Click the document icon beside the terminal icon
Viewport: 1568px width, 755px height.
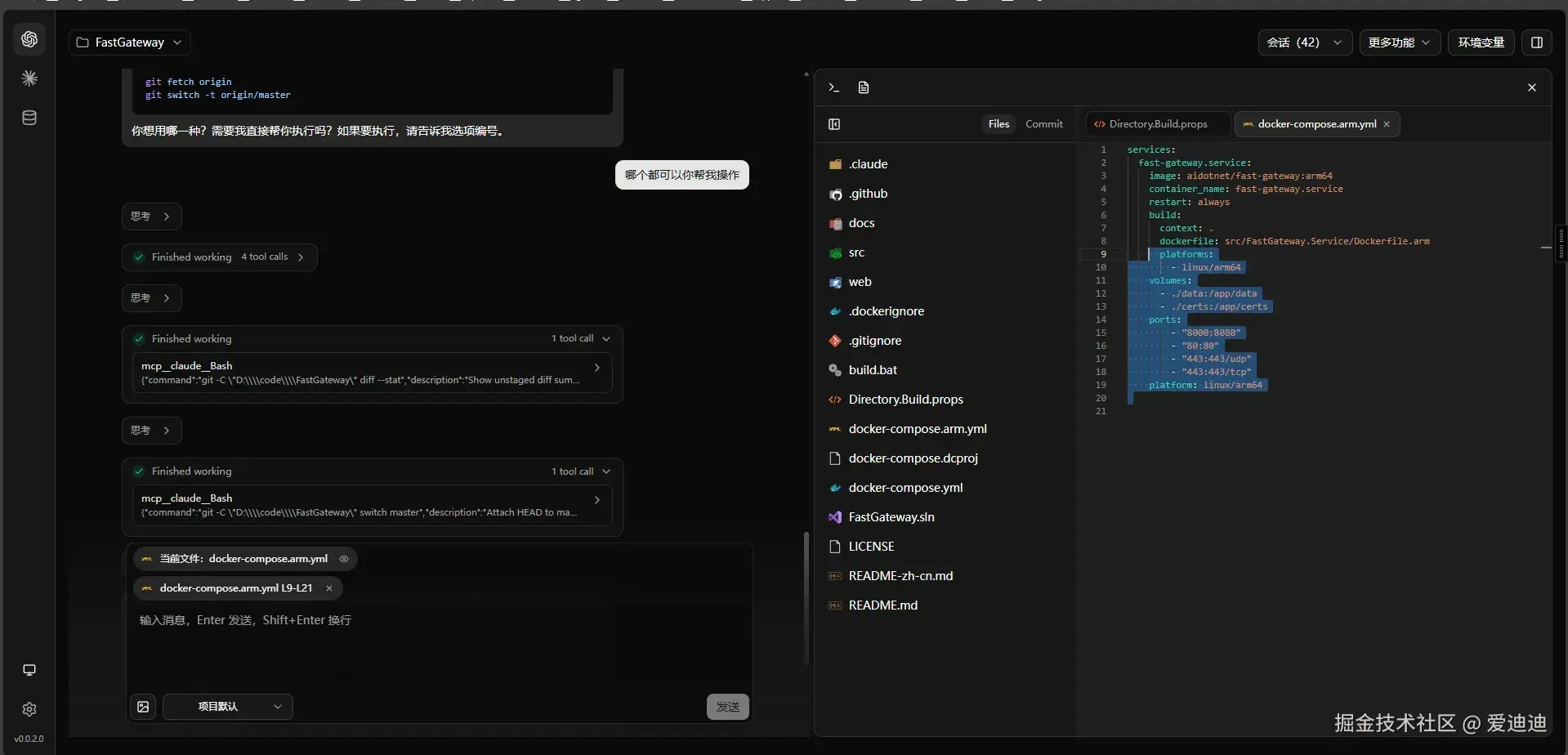coord(864,87)
